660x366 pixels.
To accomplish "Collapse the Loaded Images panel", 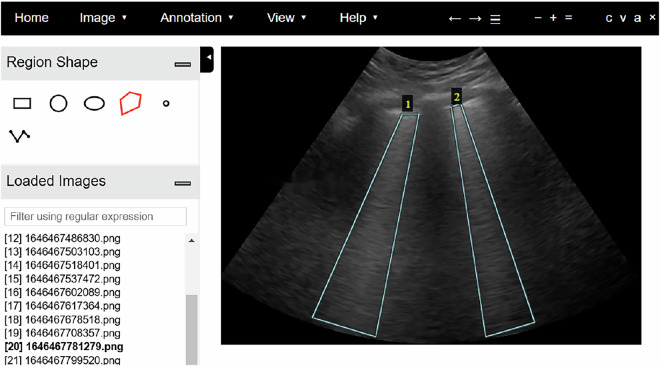I will 183,183.
